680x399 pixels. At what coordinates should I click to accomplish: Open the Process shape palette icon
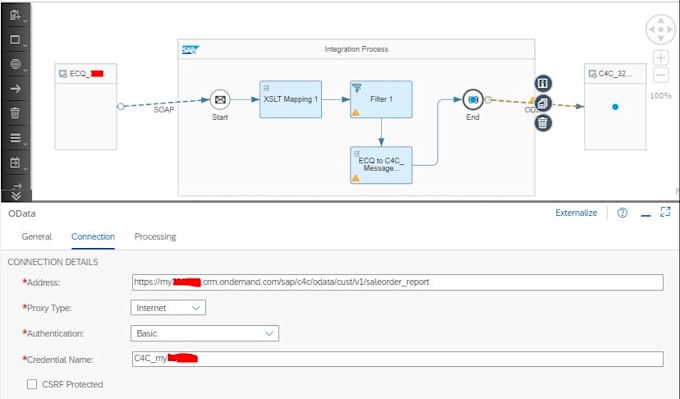tap(15, 39)
